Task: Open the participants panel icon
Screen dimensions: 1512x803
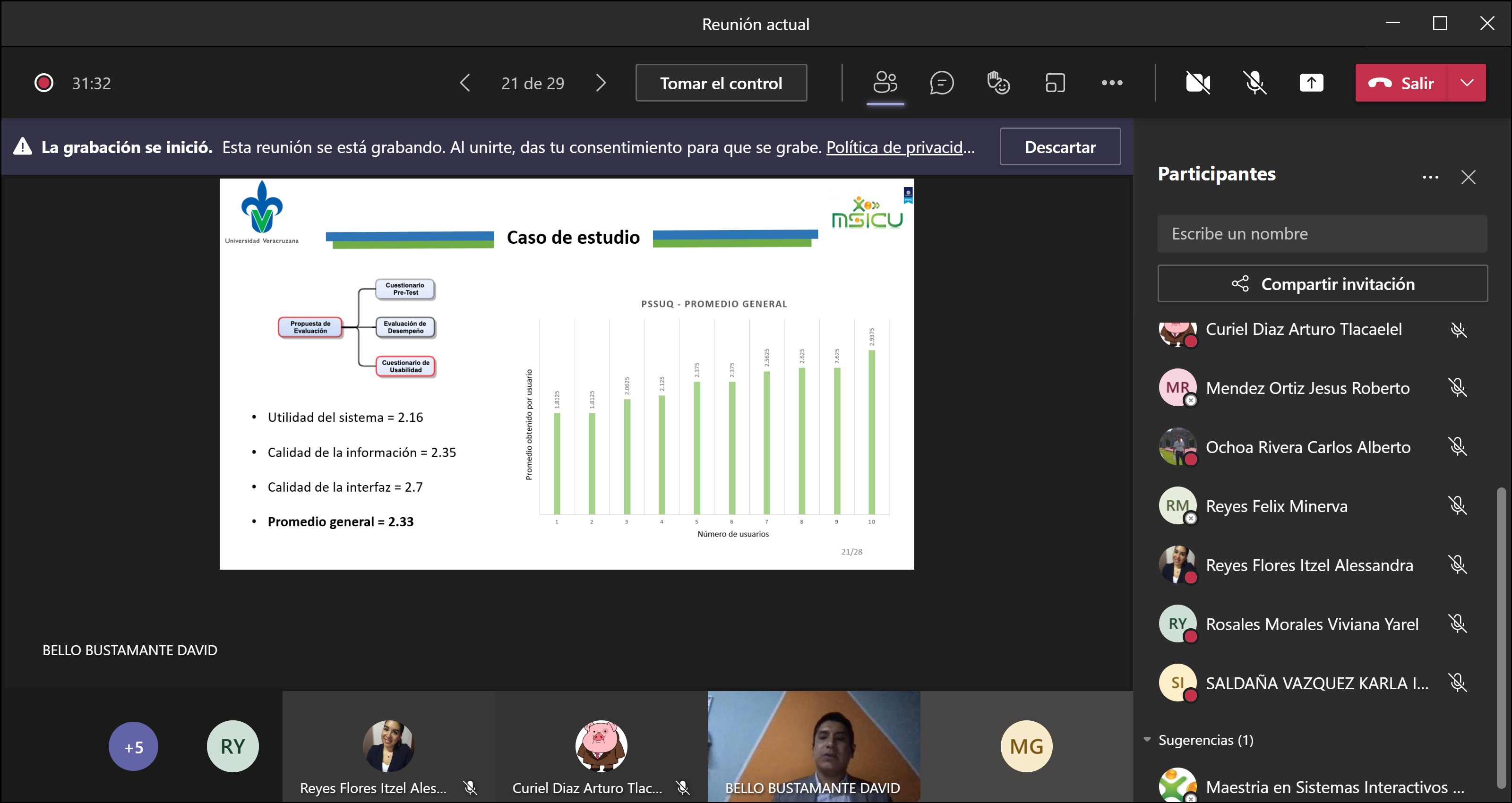Action: [885, 83]
